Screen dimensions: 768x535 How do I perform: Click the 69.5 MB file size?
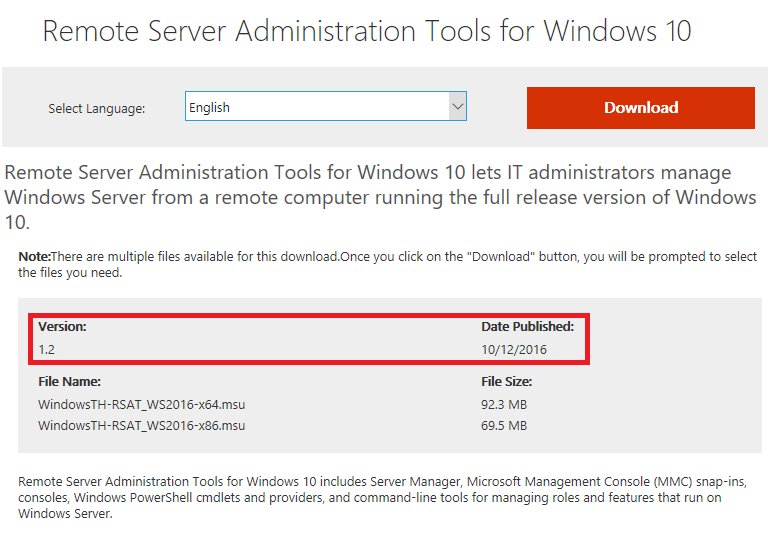(x=504, y=425)
